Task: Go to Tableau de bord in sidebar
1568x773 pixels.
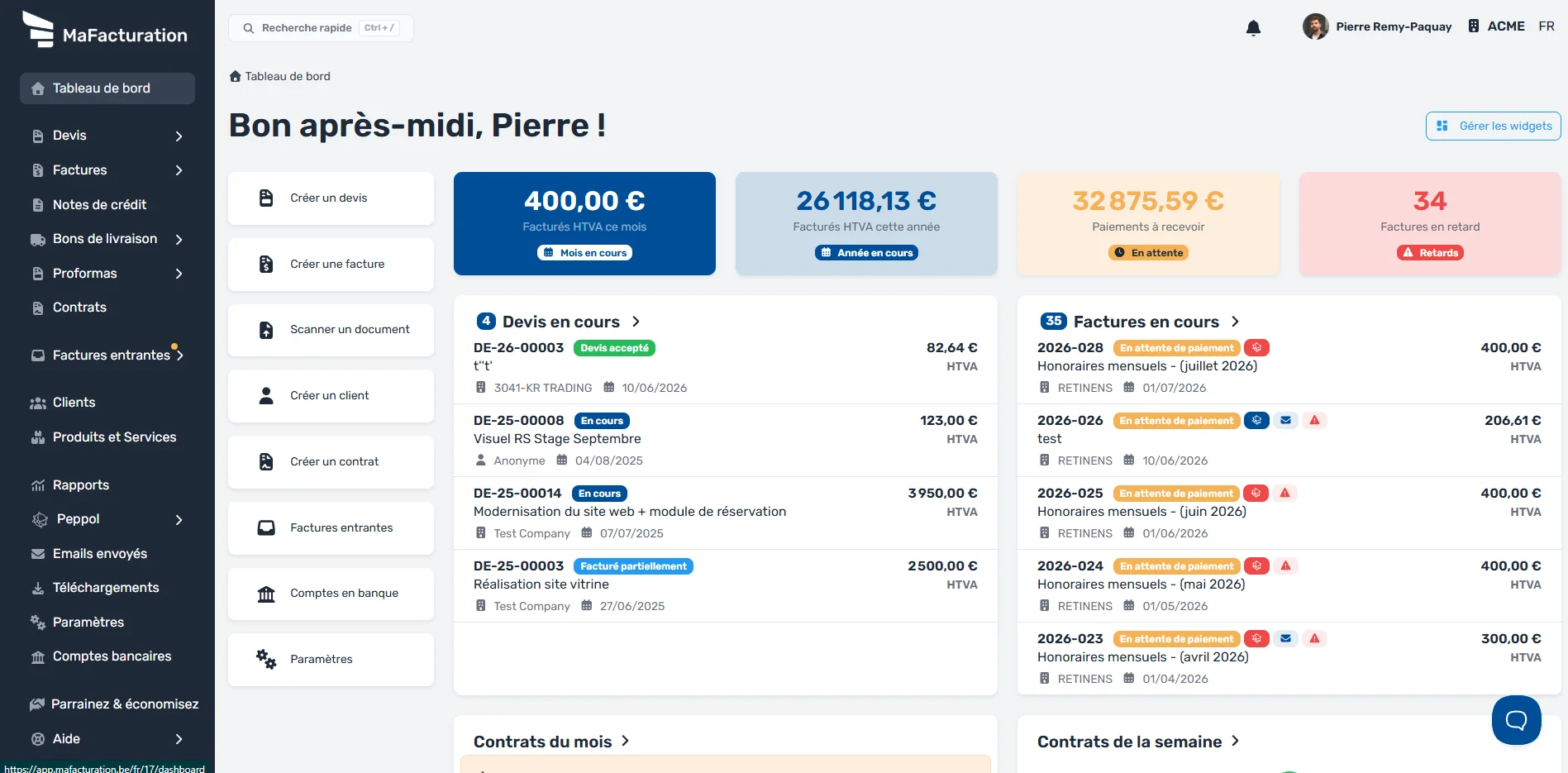Action: [x=107, y=88]
